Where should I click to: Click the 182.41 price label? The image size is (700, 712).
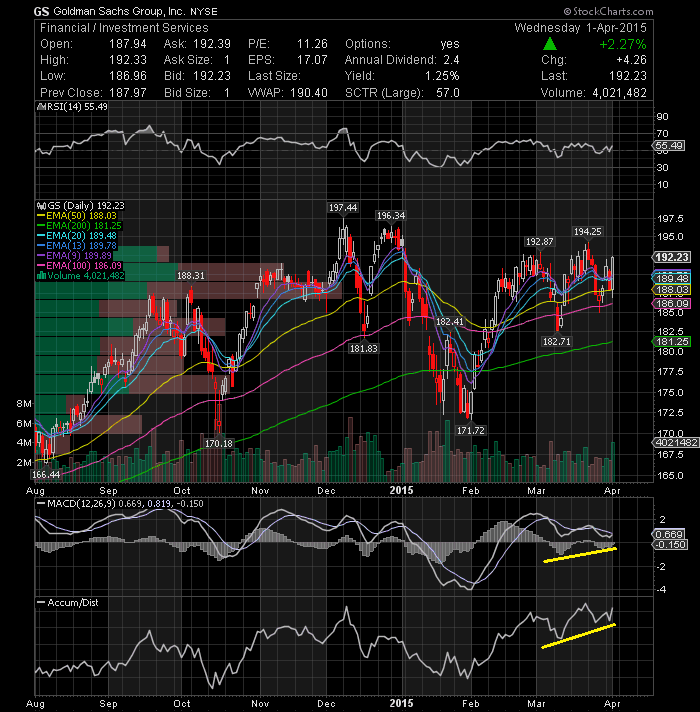[449, 321]
